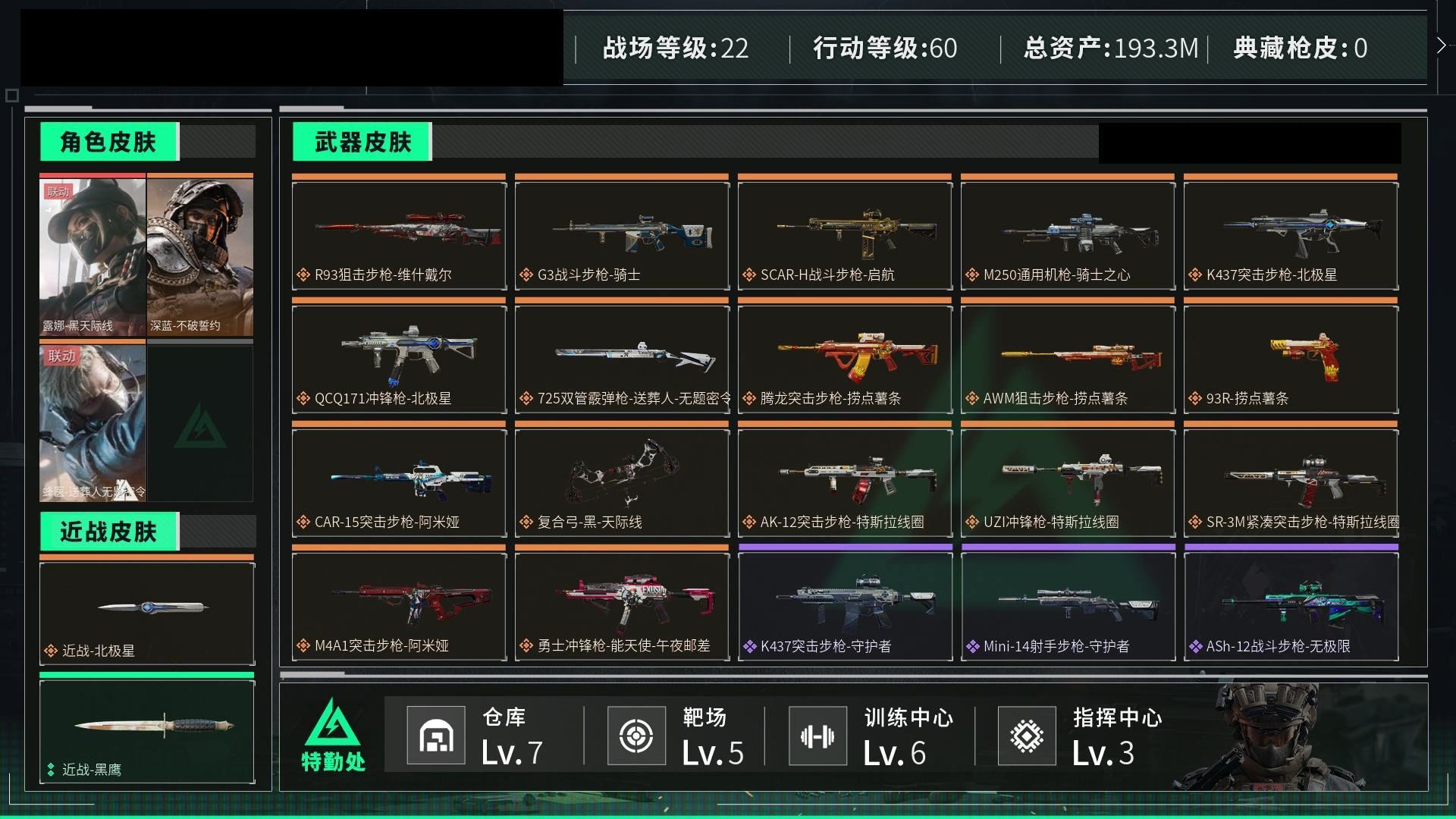Click the 训练中心 dumbbell icon
The image size is (1456, 819).
click(817, 735)
